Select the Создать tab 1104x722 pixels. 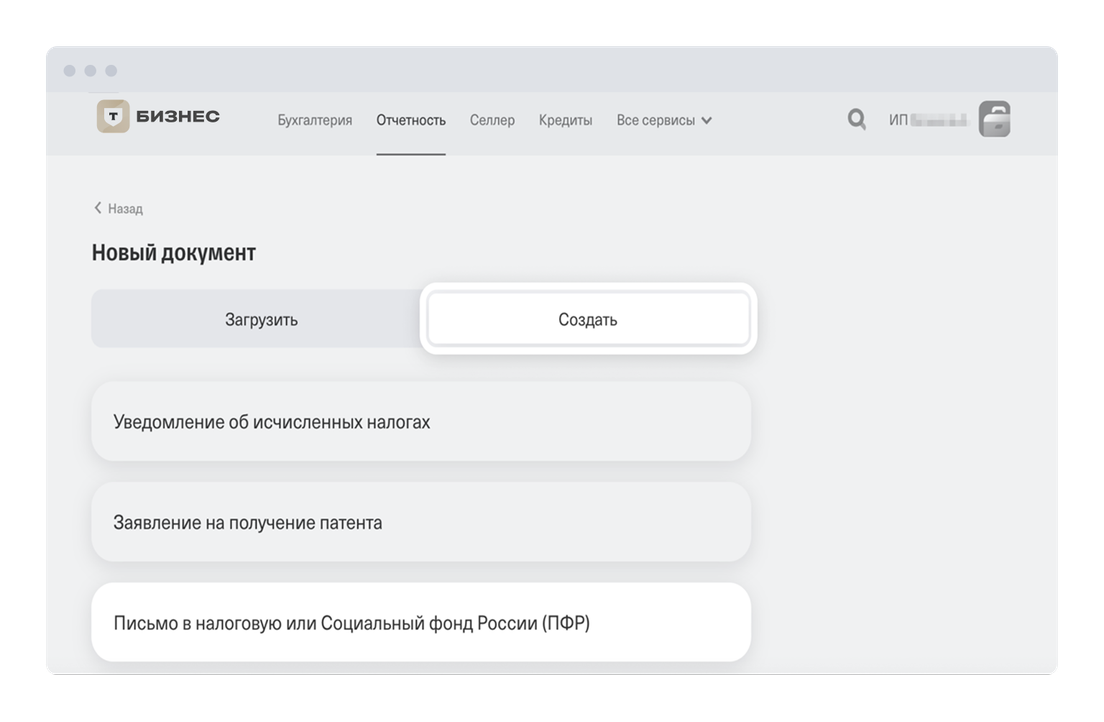[x=588, y=320]
